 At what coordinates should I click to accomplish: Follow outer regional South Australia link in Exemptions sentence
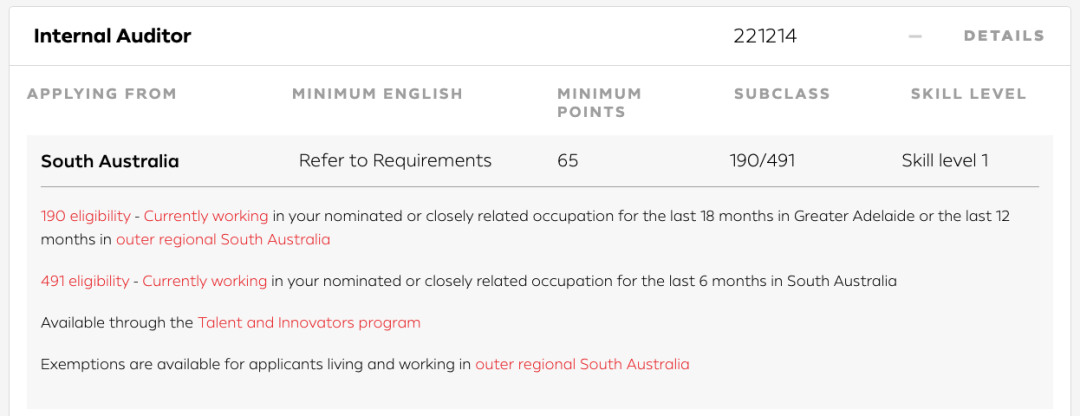pyautogui.click(x=582, y=364)
